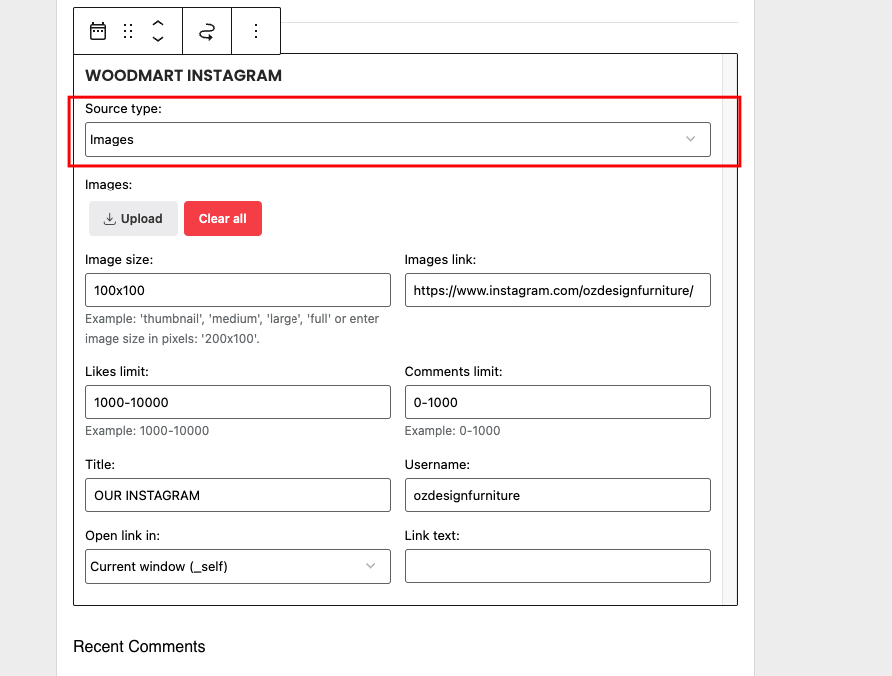Image resolution: width=892 pixels, height=676 pixels.
Task: Click the transform block loop arrow icon
Action: (x=207, y=31)
